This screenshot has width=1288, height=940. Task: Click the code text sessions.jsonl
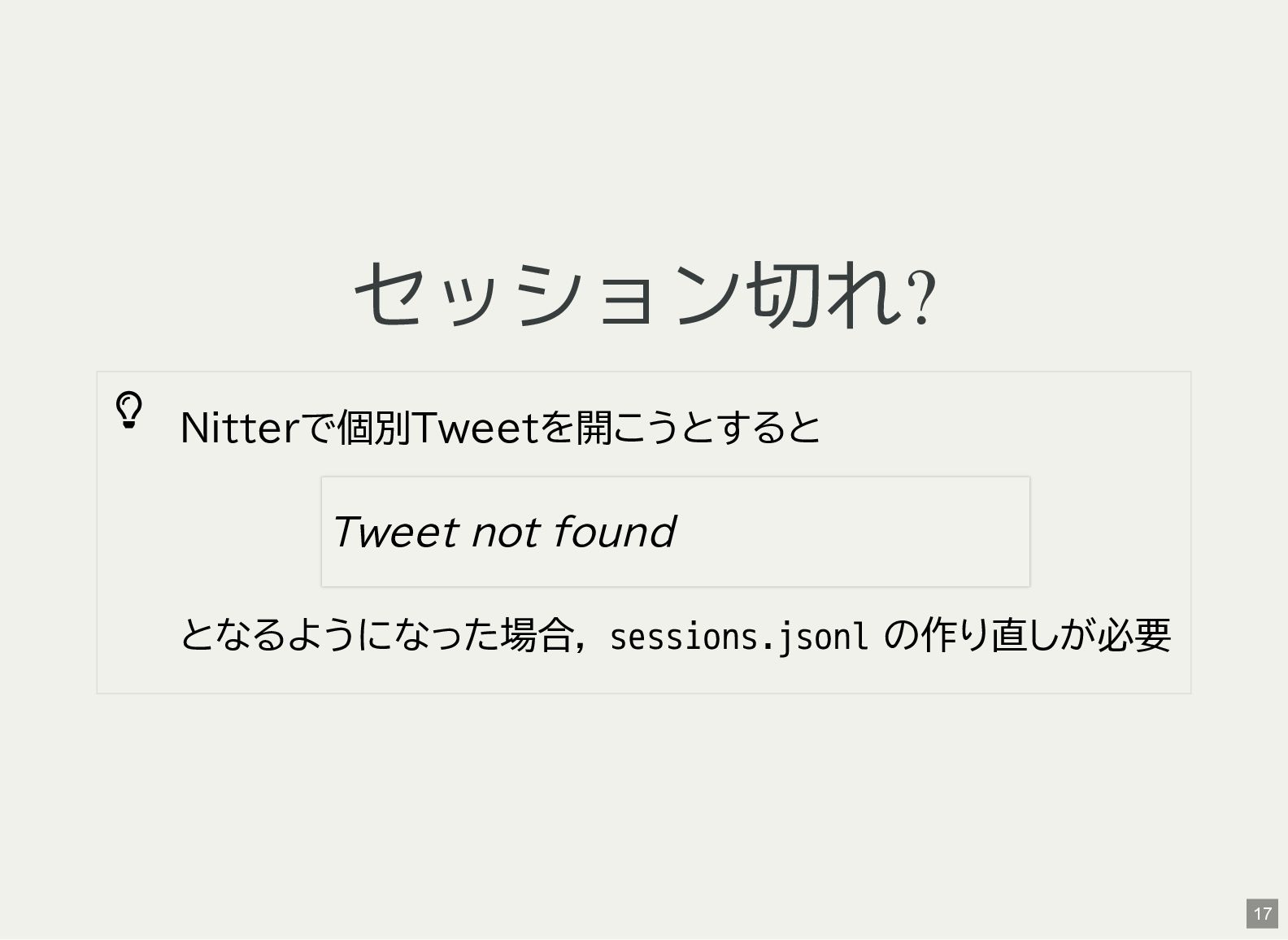[739, 637]
